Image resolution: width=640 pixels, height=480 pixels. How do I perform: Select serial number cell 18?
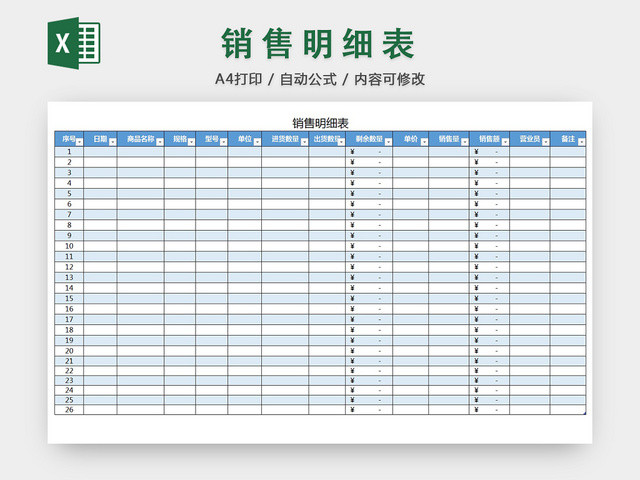coord(69,330)
